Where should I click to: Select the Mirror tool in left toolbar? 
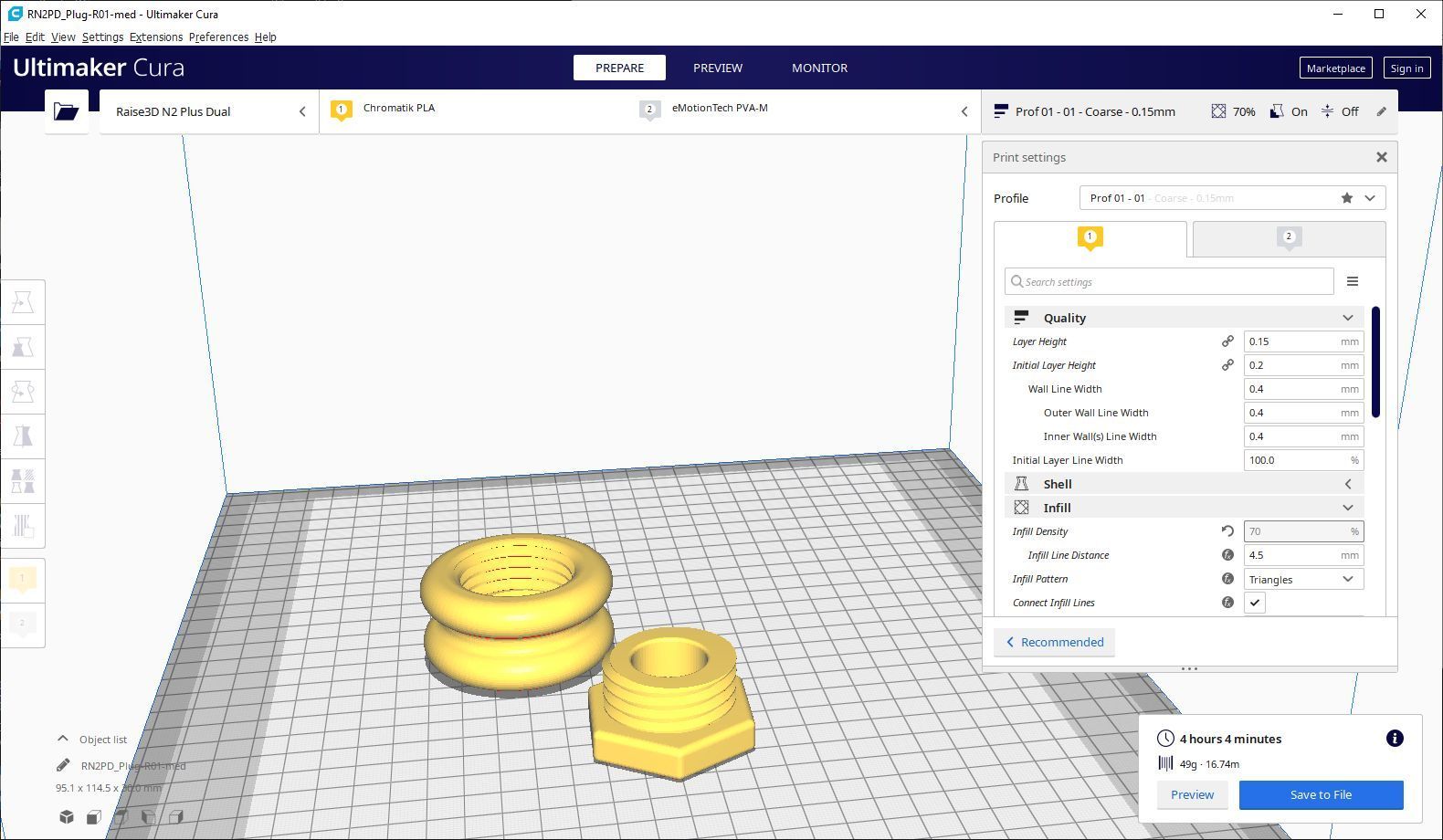(23, 436)
